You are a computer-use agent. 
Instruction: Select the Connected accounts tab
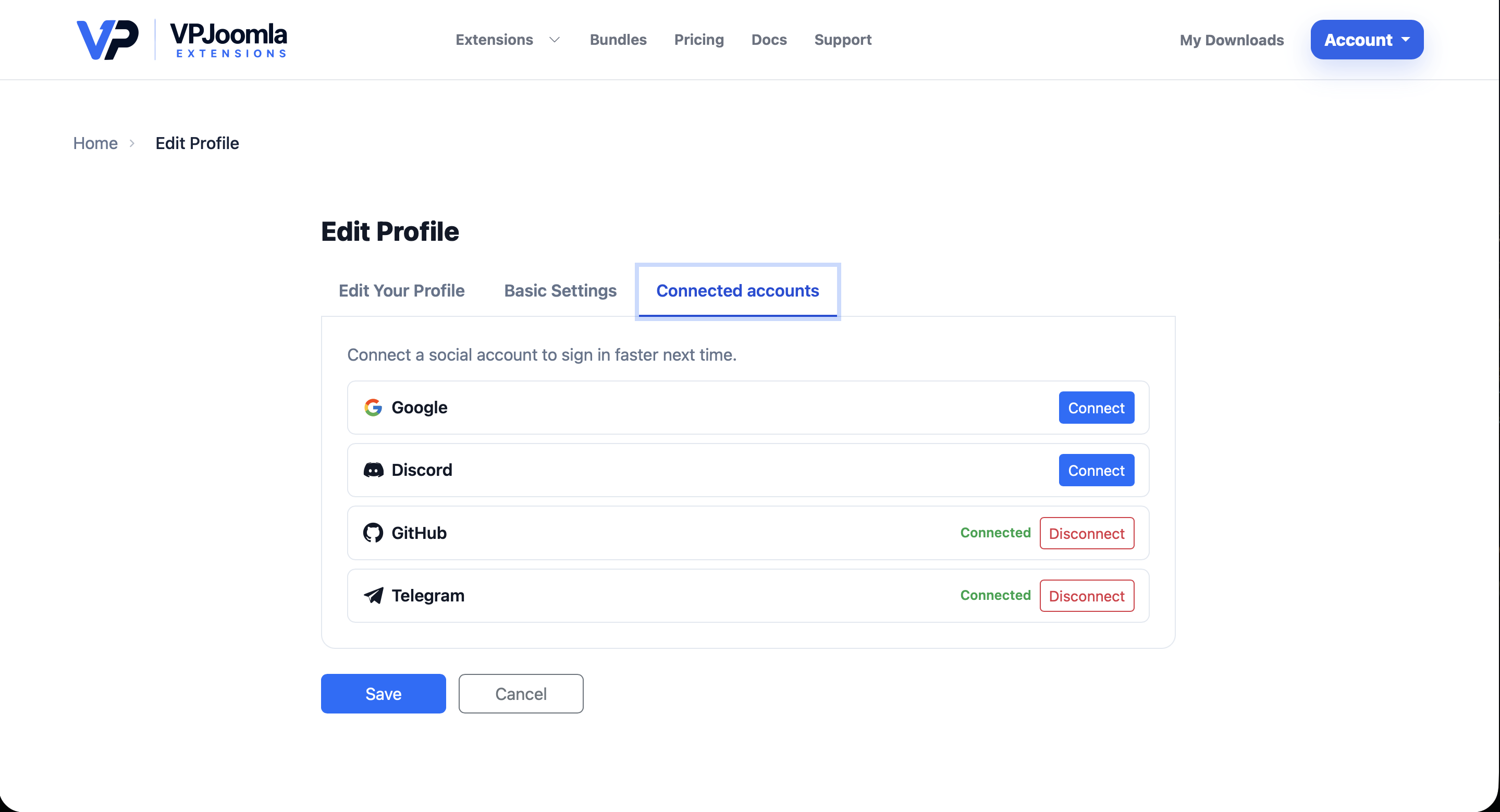click(x=738, y=290)
